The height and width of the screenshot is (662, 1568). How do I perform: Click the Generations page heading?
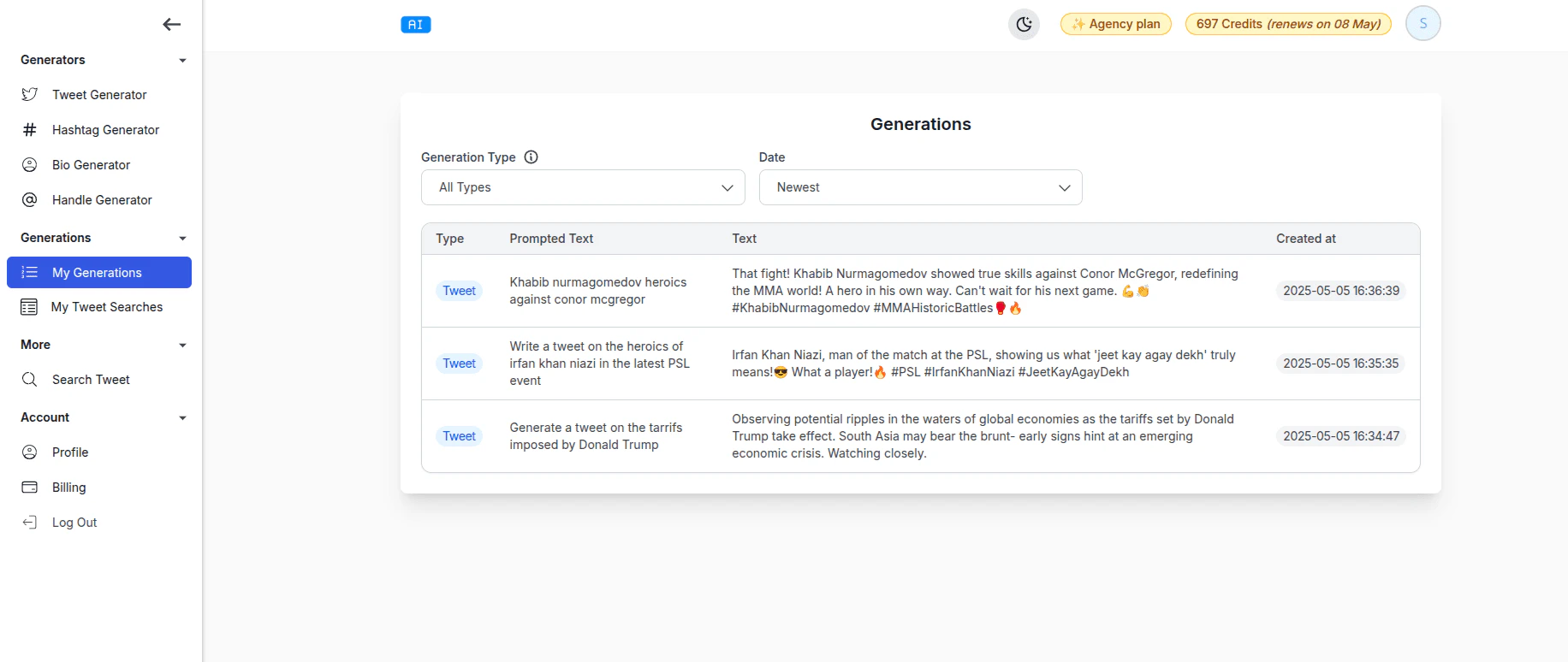(921, 124)
